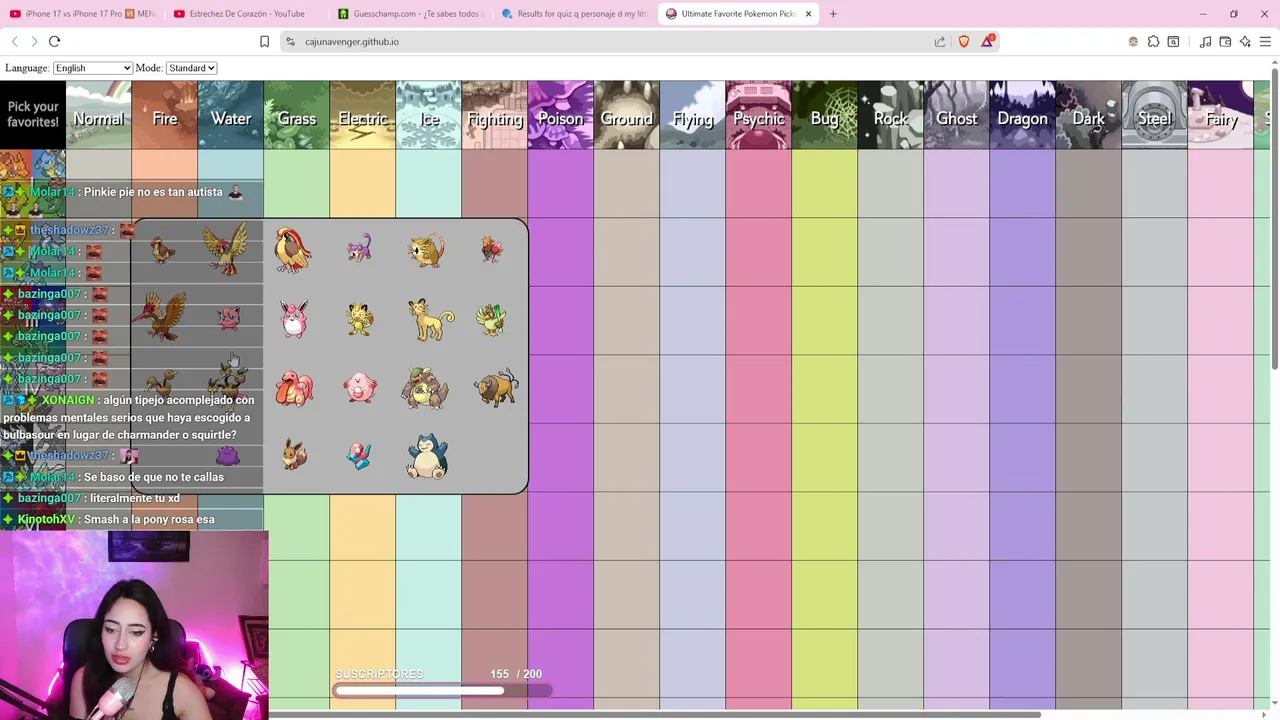1280x720 pixels.
Task: Choose Lickitung in the Pokemon popup
Action: pyautogui.click(x=294, y=388)
